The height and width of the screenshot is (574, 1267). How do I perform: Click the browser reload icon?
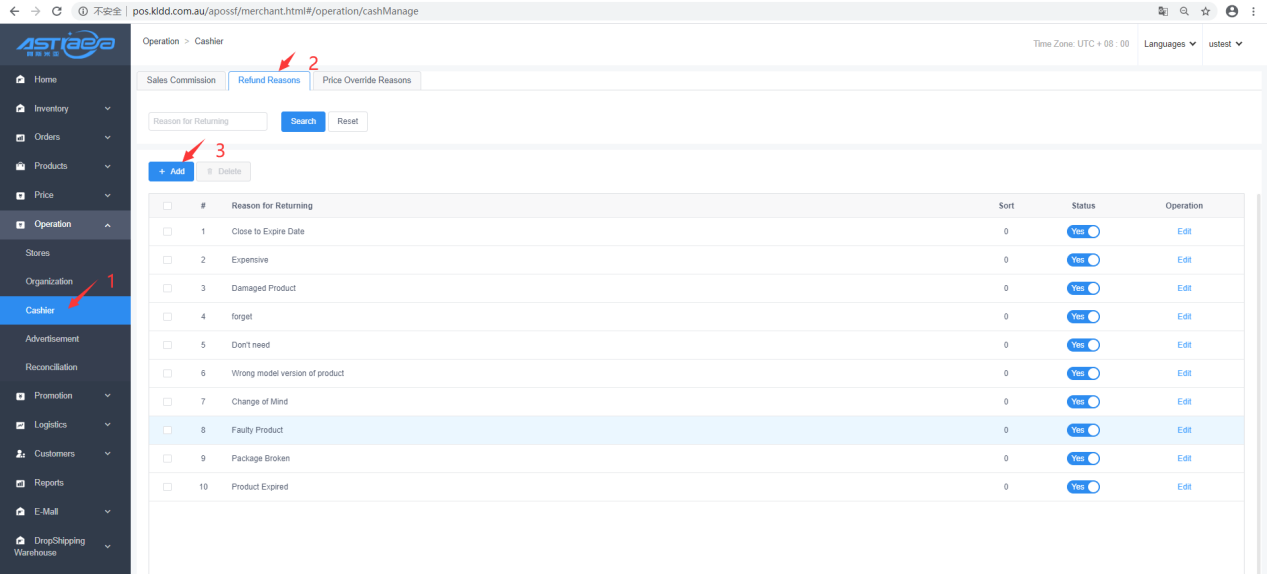pyautogui.click(x=56, y=11)
